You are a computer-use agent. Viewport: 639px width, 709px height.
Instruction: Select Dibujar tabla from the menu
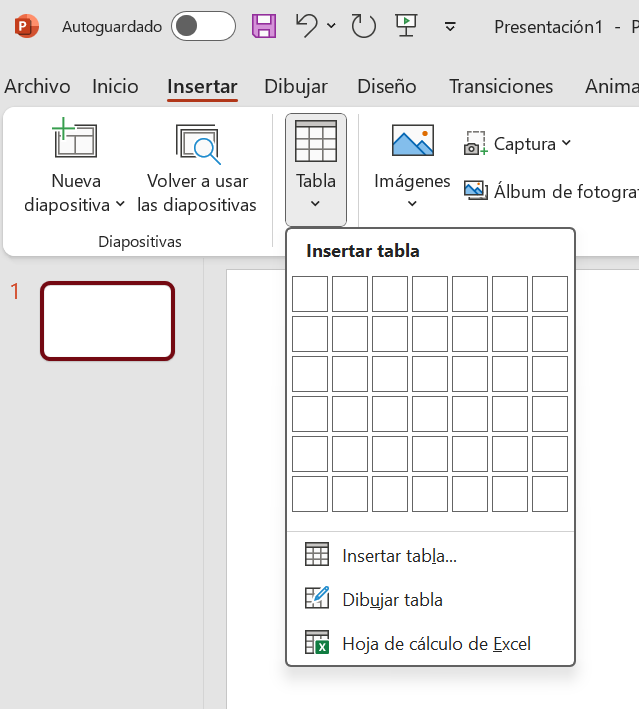point(392,600)
